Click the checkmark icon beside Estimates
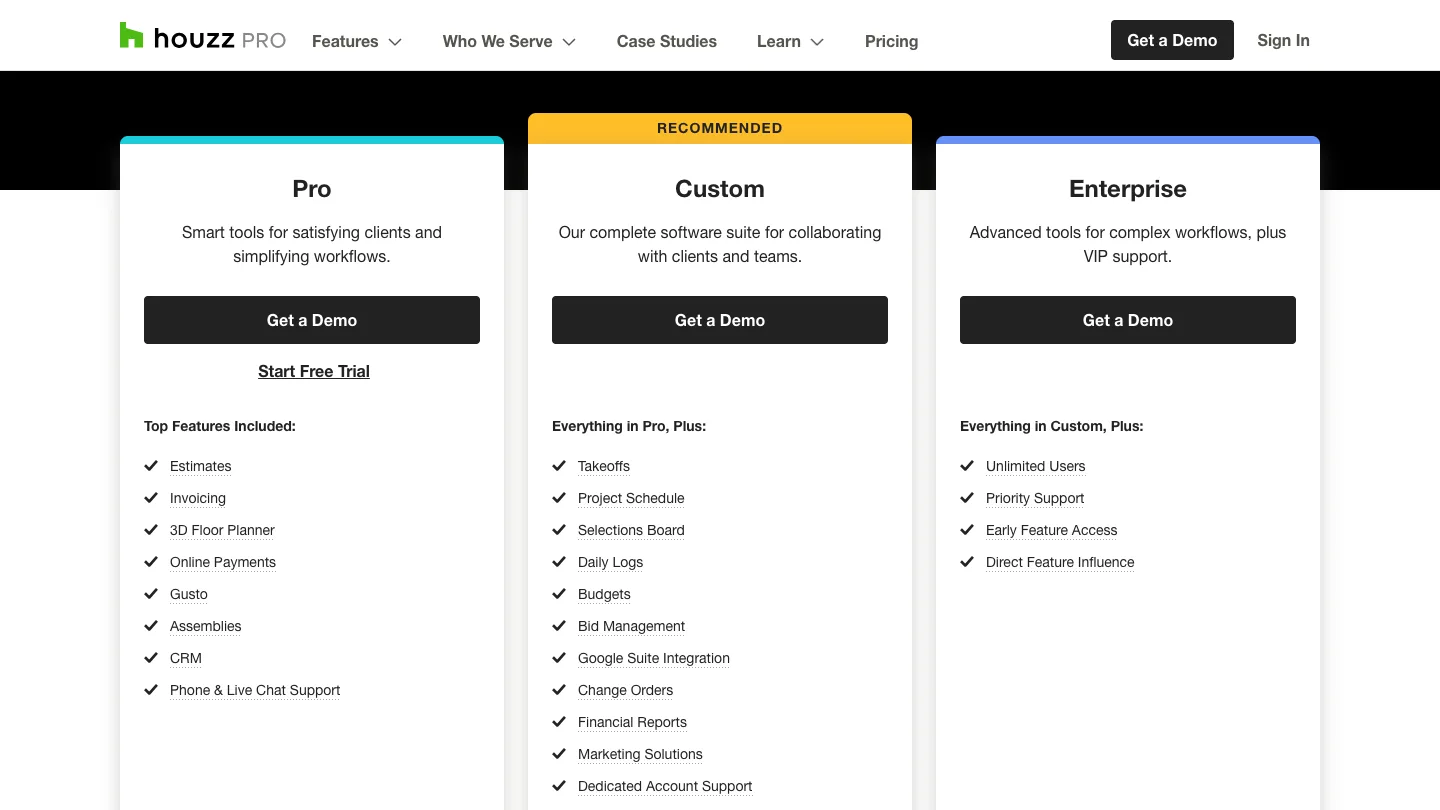This screenshot has height=810, width=1440. point(151,466)
